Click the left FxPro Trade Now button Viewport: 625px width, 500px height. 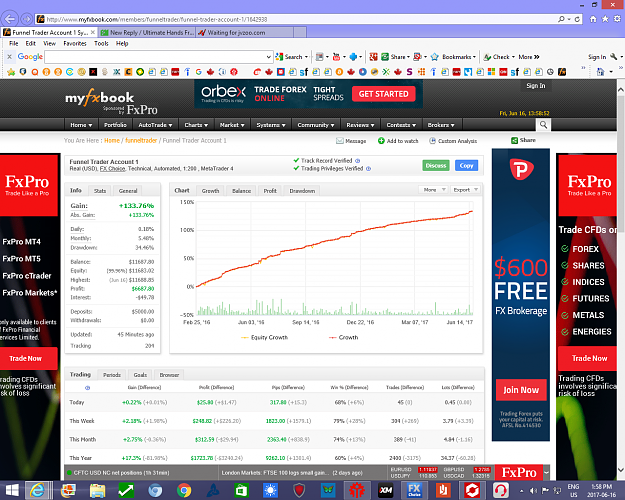[x=28, y=358]
